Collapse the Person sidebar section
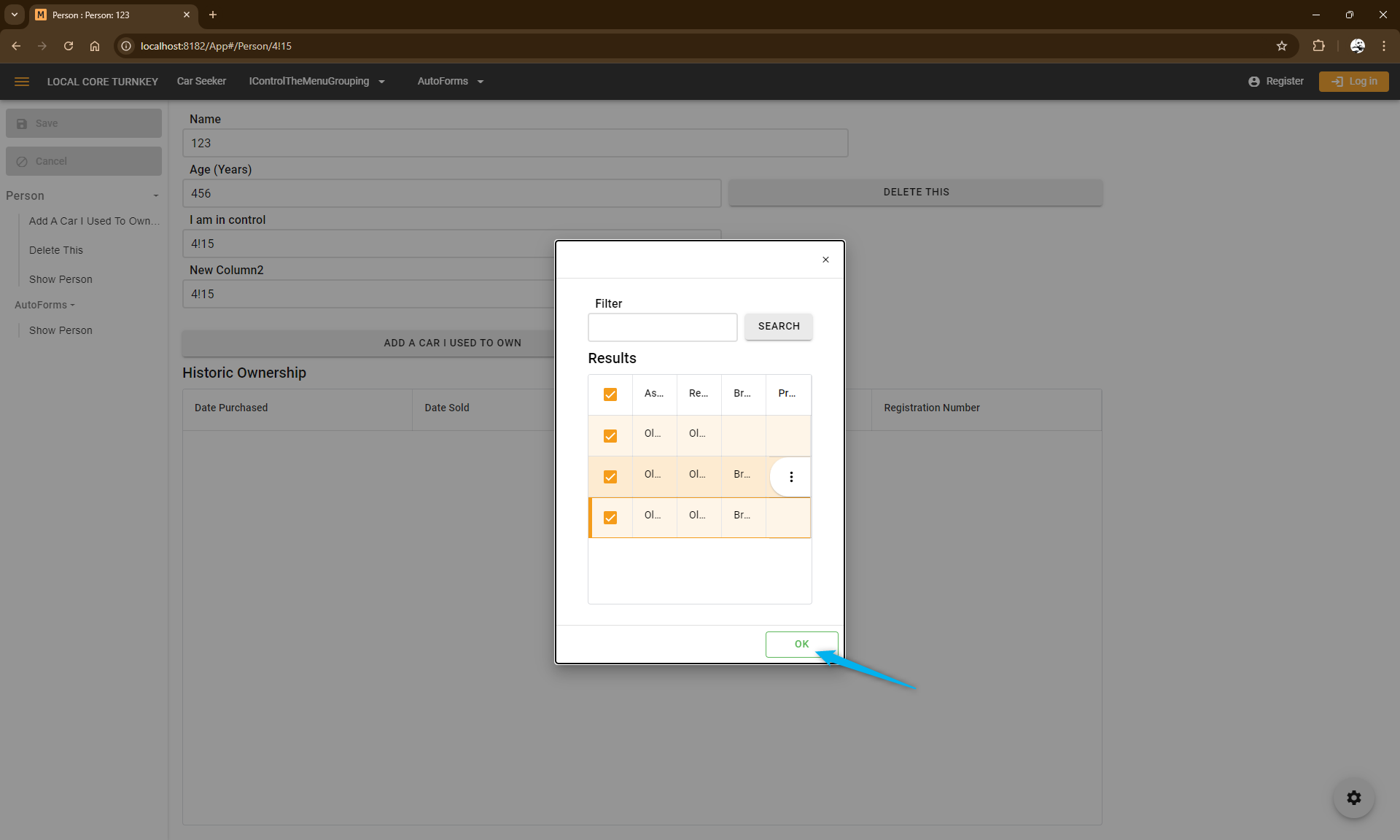 (x=155, y=195)
